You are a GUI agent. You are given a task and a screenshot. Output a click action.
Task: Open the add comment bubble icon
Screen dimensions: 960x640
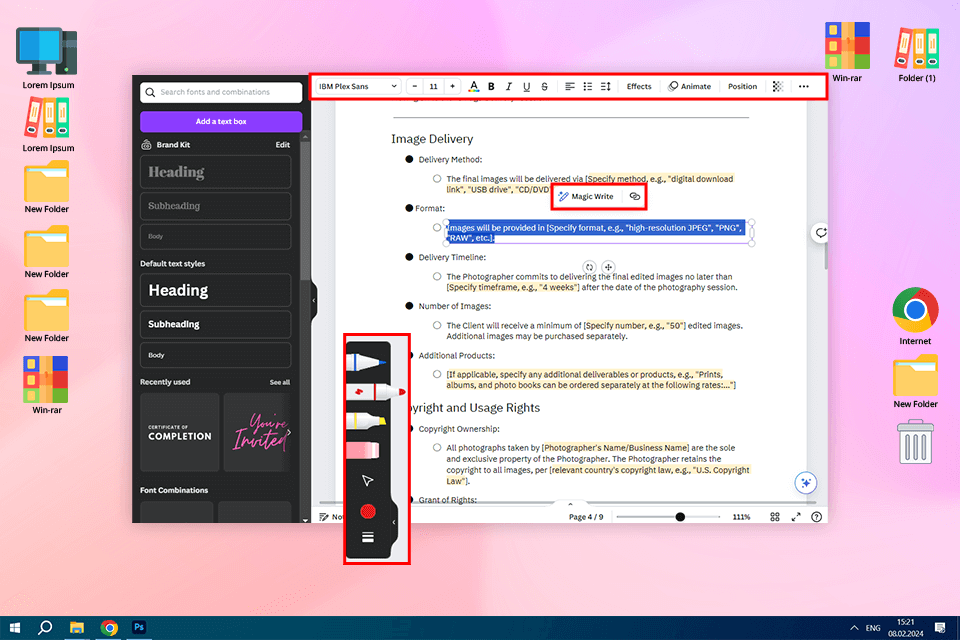(x=820, y=233)
